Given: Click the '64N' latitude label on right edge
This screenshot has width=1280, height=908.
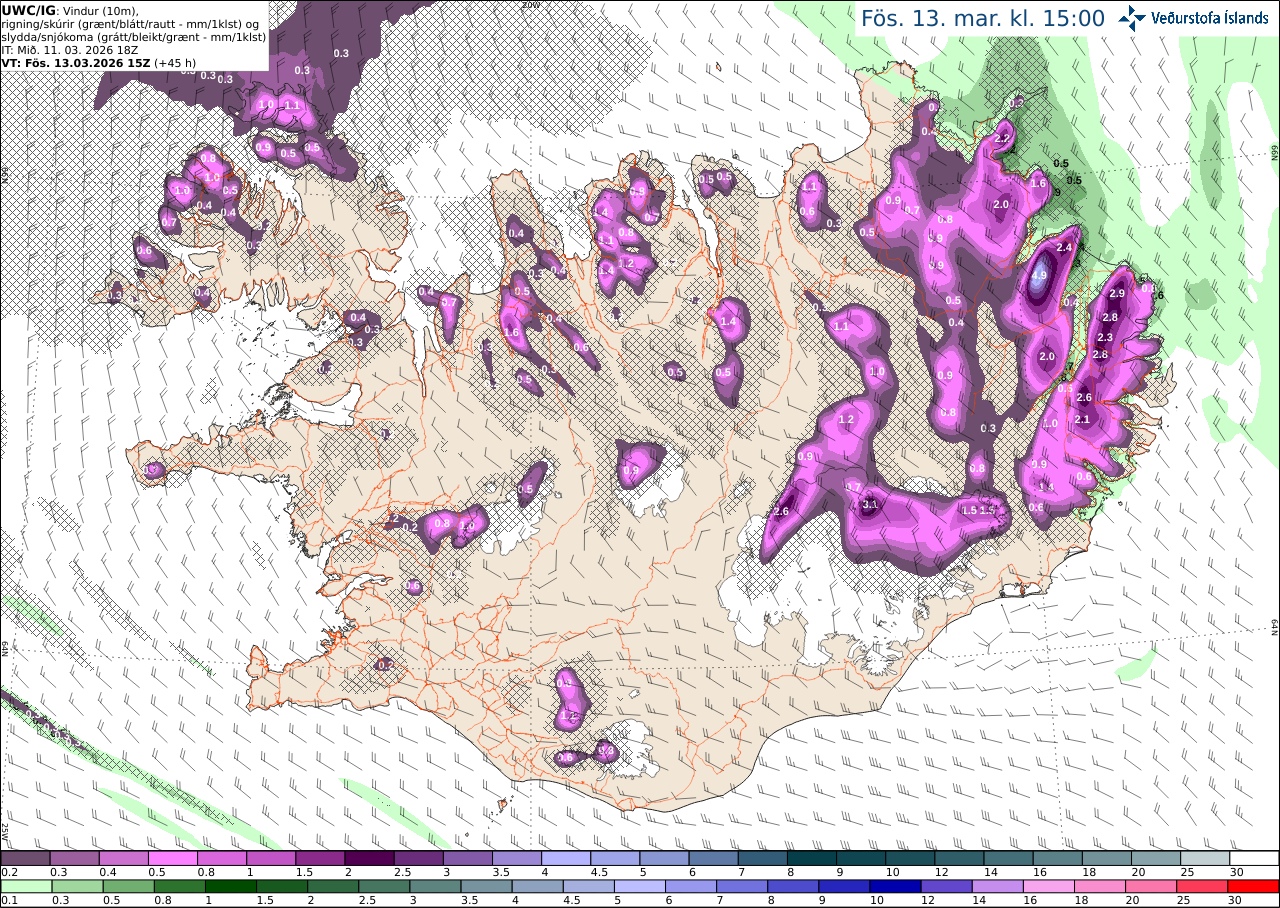Looking at the screenshot, I should pyautogui.click(x=1274, y=627).
